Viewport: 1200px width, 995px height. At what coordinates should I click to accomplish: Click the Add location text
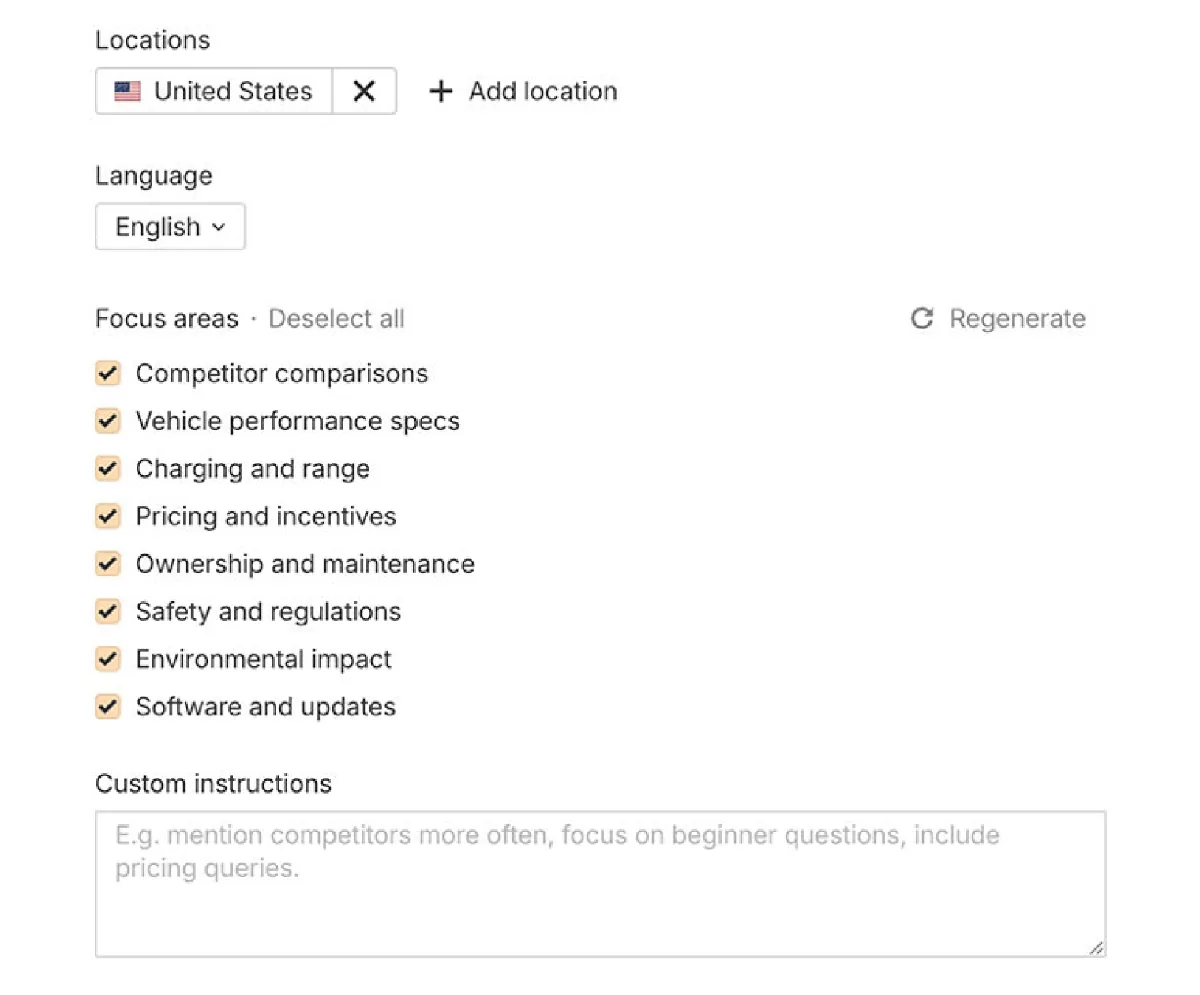tap(543, 91)
